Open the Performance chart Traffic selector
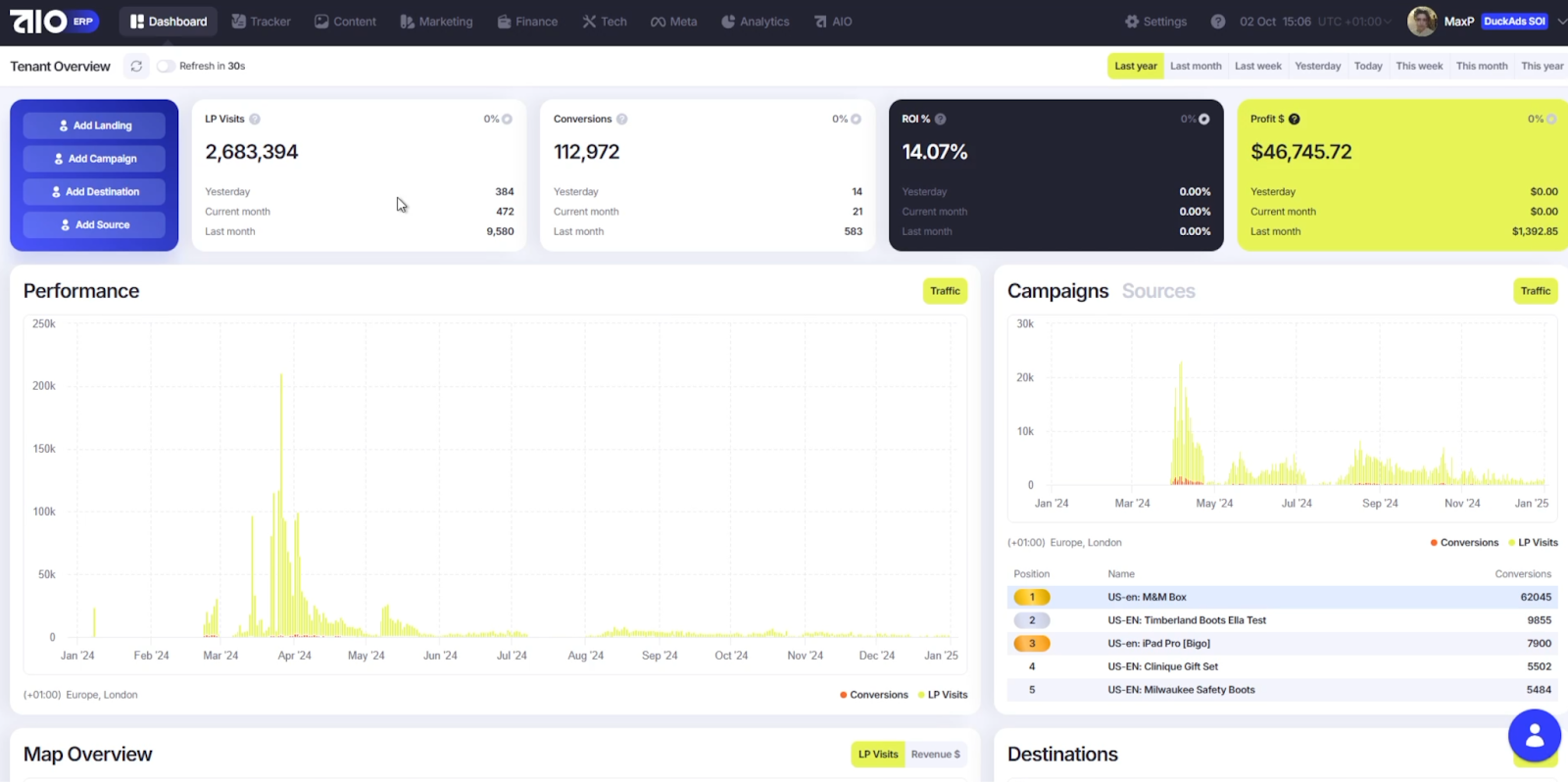The image size is (1568, 782). tap(945, 291)
